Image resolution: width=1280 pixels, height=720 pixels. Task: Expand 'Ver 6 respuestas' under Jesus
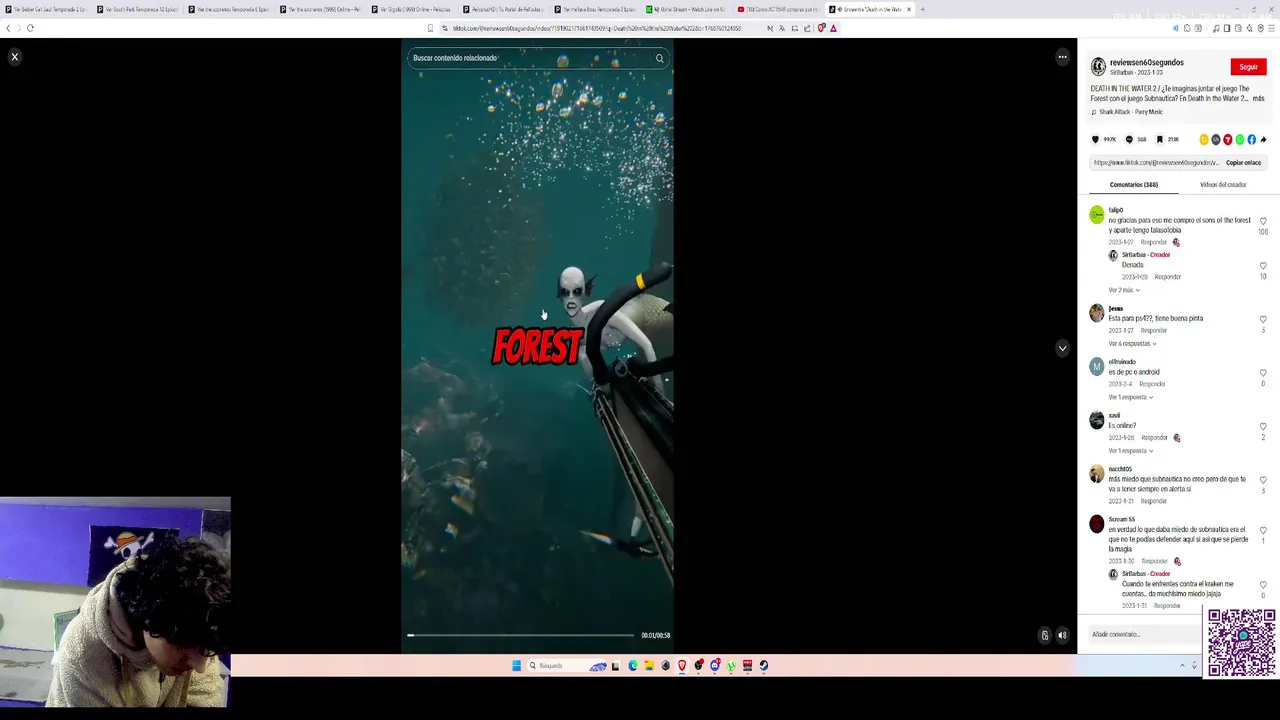pyautogui.click(x=1132, y=344)
